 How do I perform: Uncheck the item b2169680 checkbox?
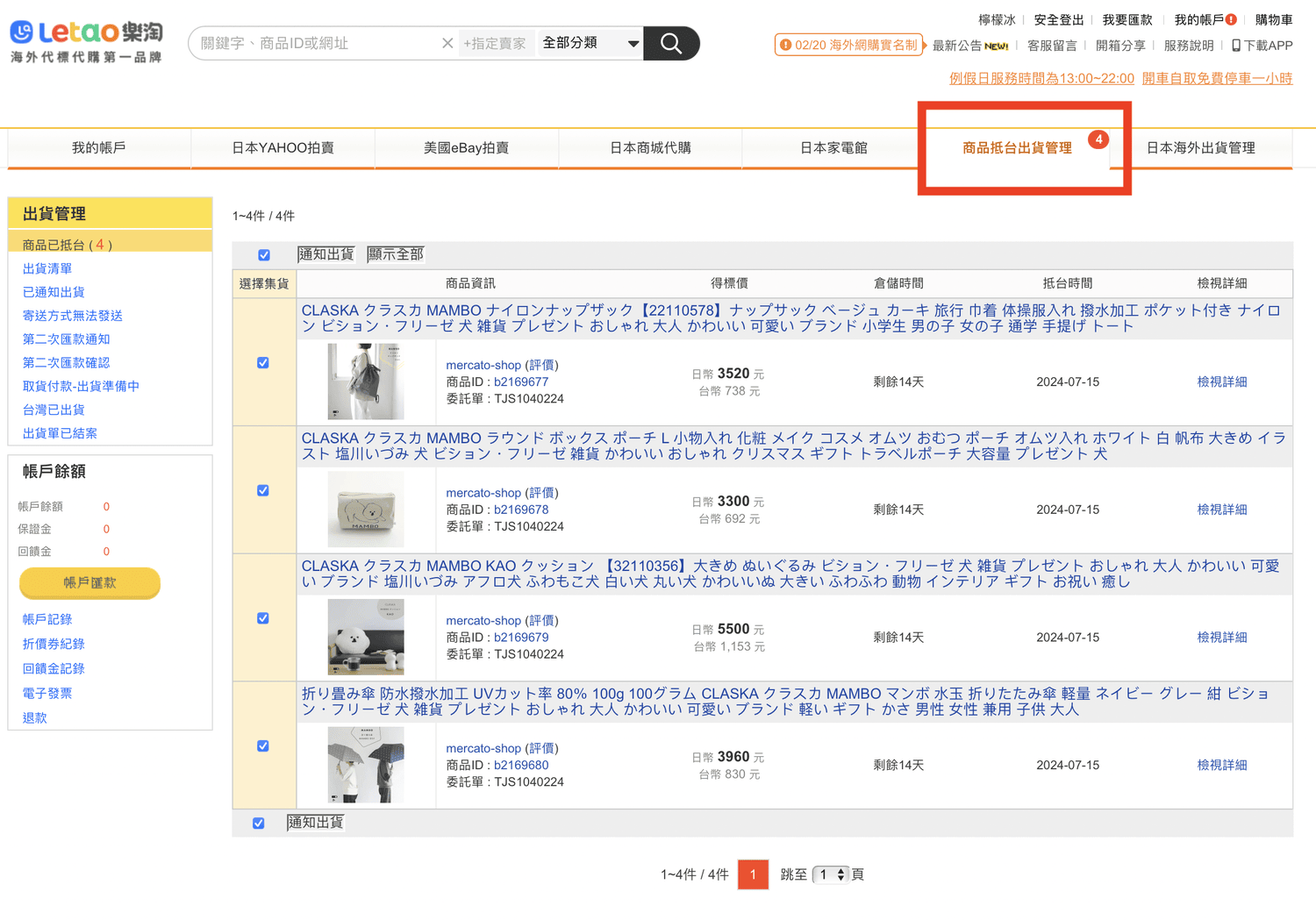263,746
